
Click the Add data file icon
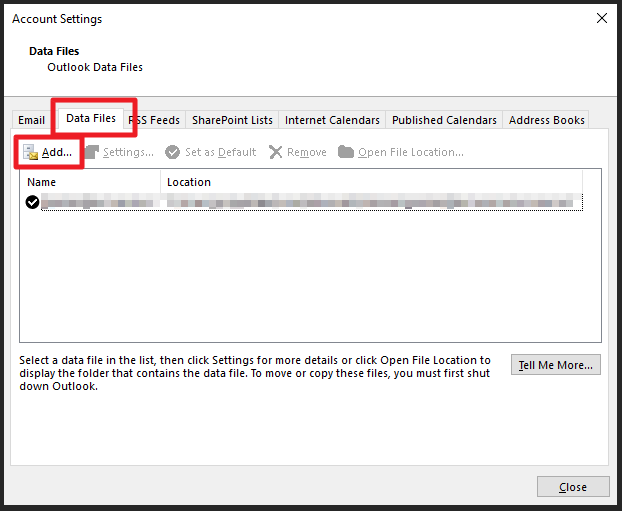pos(30,152)
